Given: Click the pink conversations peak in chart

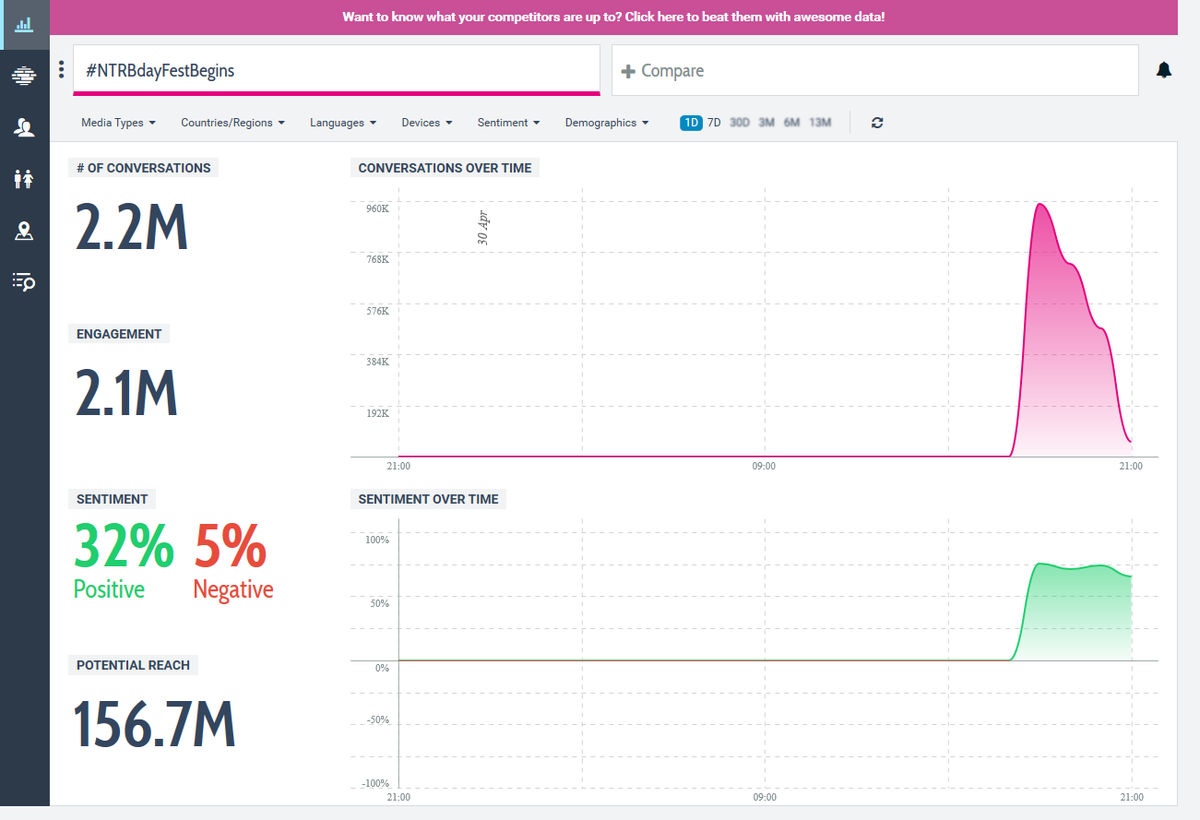Looking at the screenshot, I should click(x=1040, y=206).
